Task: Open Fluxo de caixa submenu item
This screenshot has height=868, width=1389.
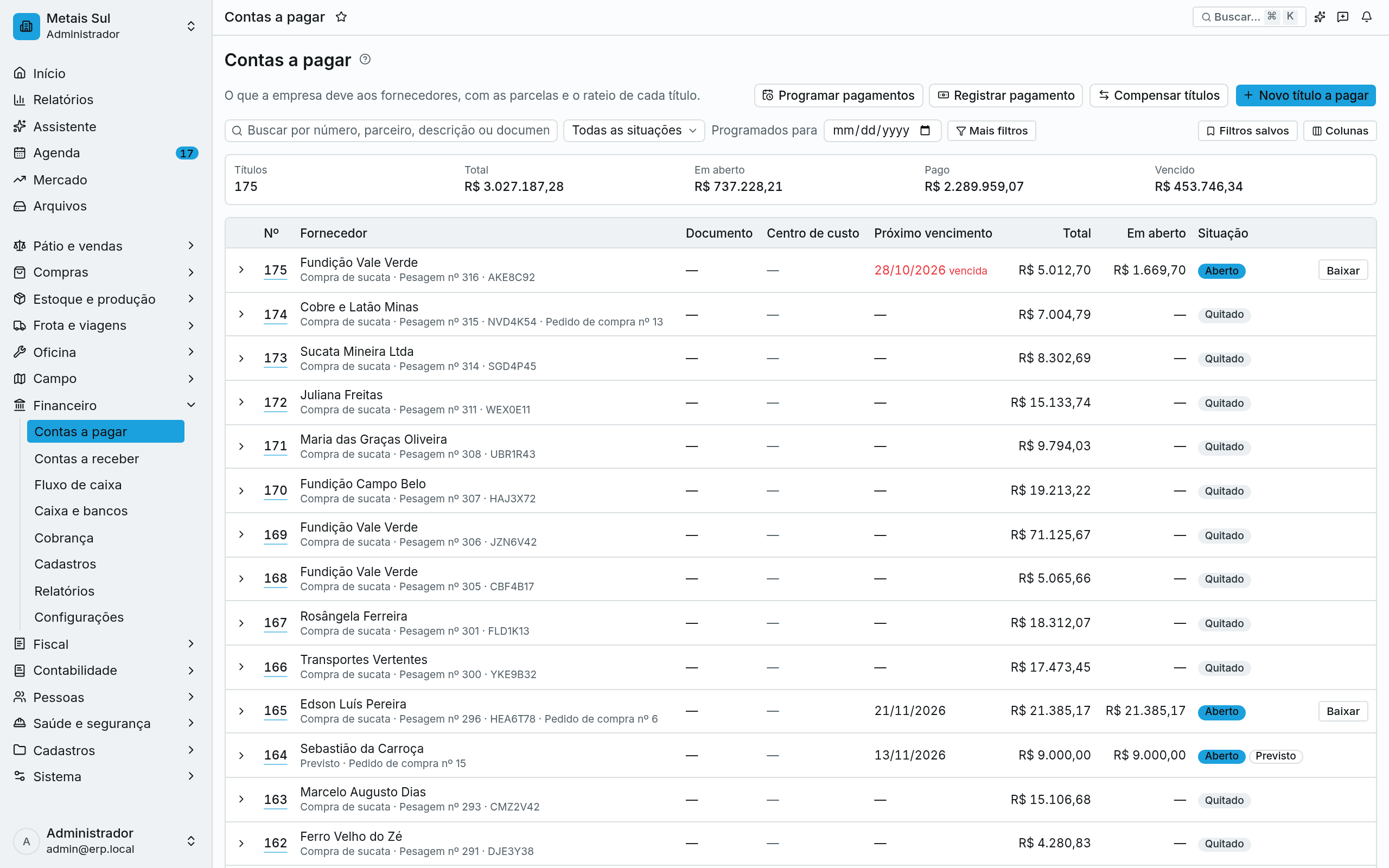Action: point(106,484)
